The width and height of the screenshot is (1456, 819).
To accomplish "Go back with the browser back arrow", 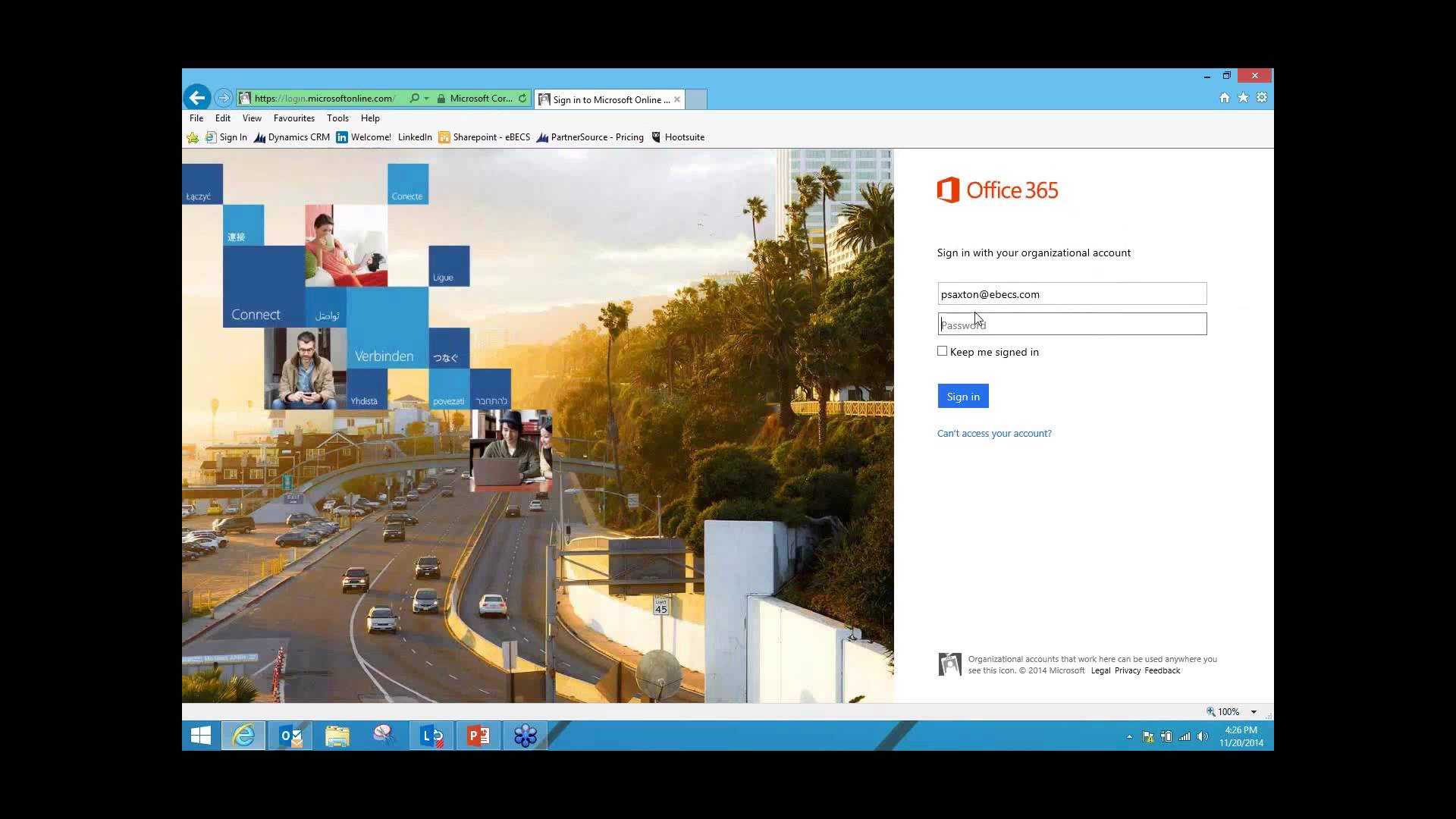I will [197, 97].
